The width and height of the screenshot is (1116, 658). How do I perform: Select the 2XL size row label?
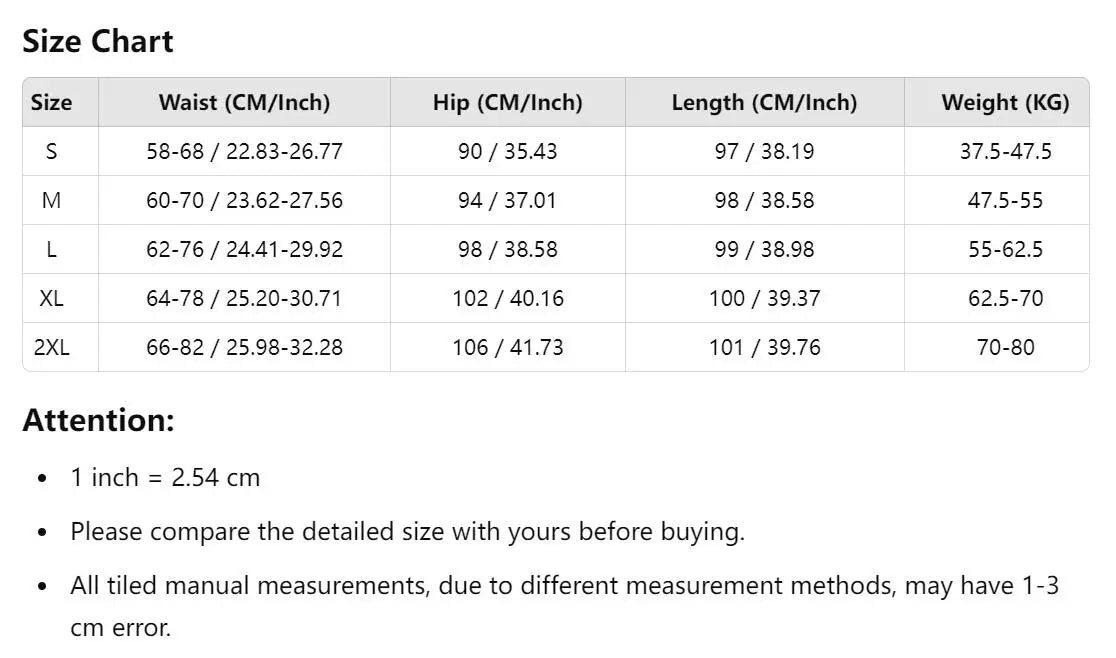51,347
